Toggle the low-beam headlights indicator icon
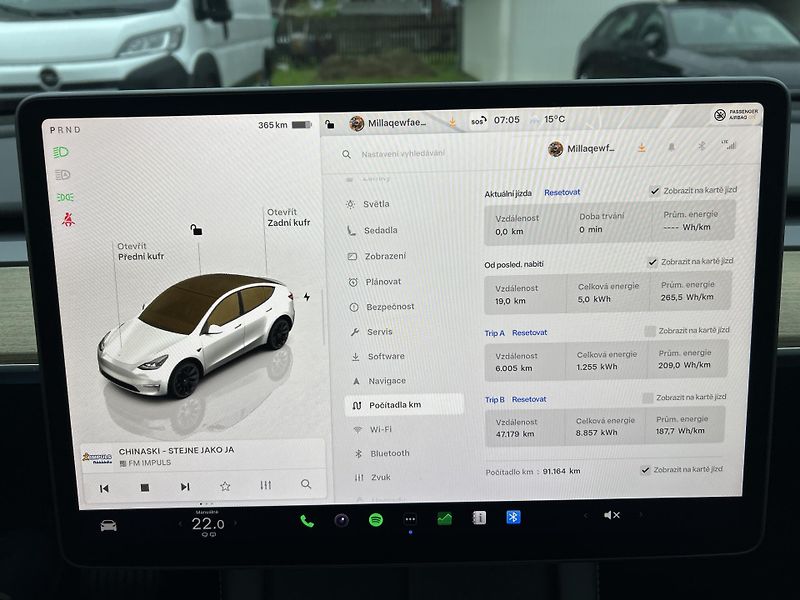 (61, 152)
